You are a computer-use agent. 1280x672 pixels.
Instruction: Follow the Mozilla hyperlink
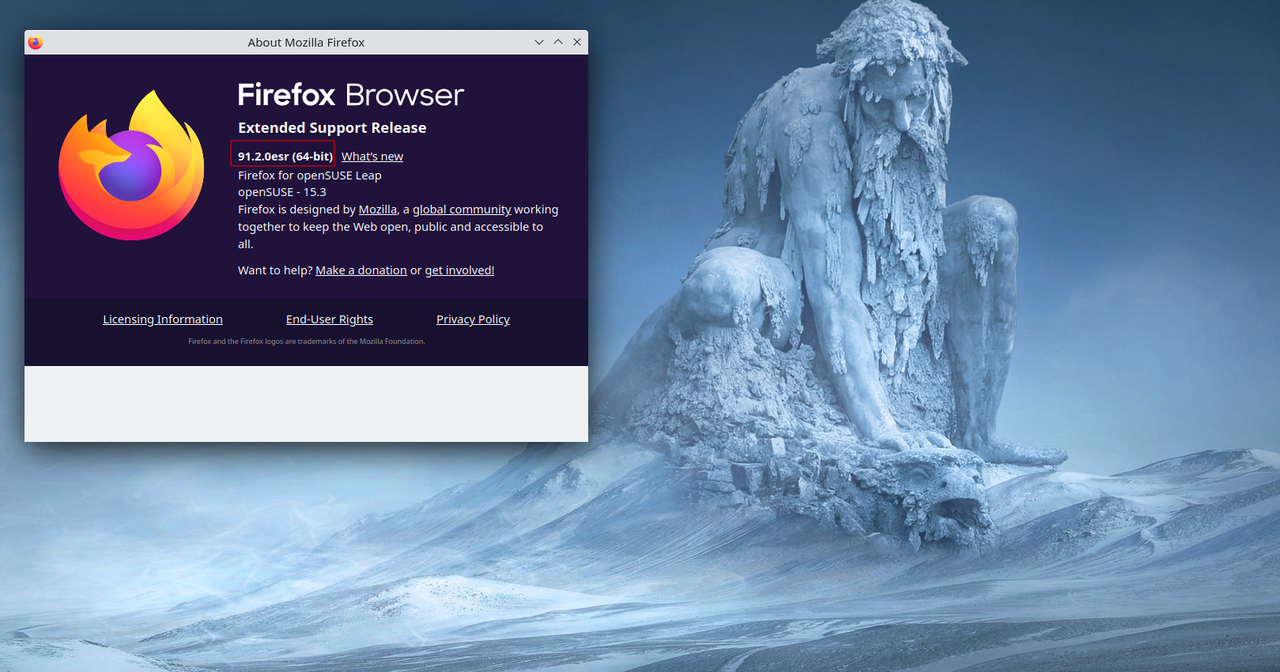click(x=378, y=210)
